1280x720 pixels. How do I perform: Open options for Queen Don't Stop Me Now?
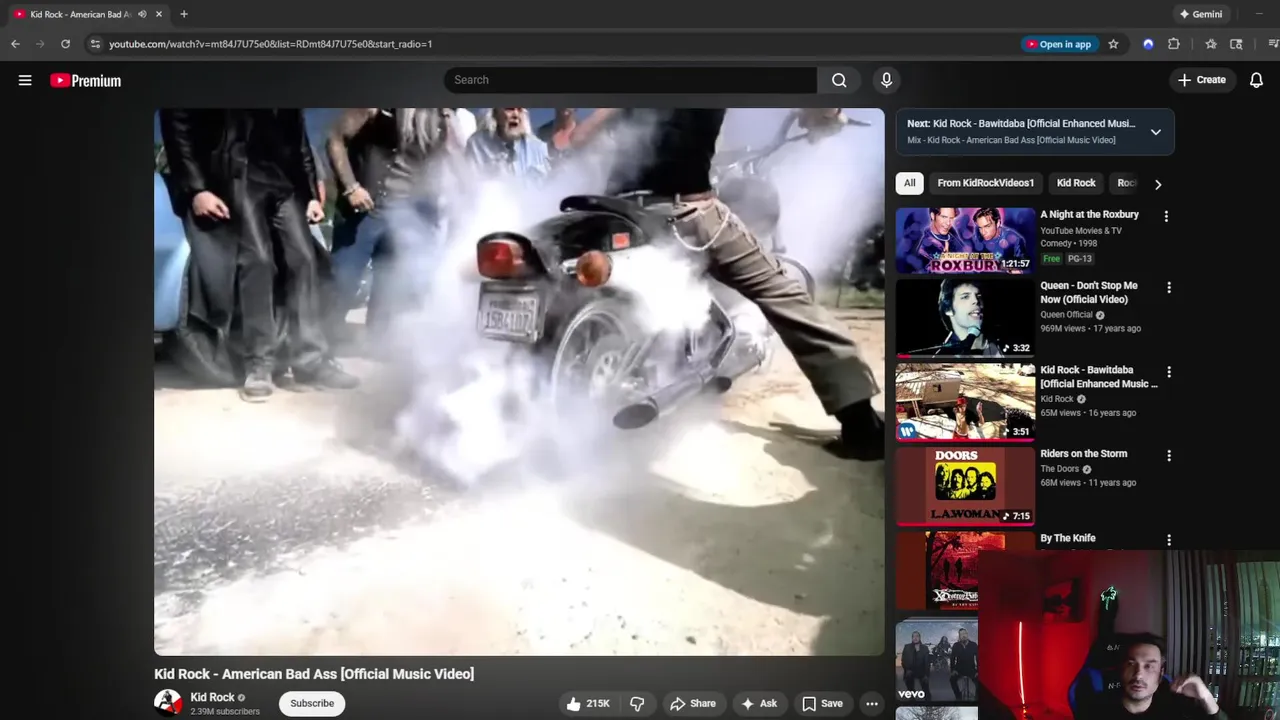pyautogui.click(x=1168, y=288)
